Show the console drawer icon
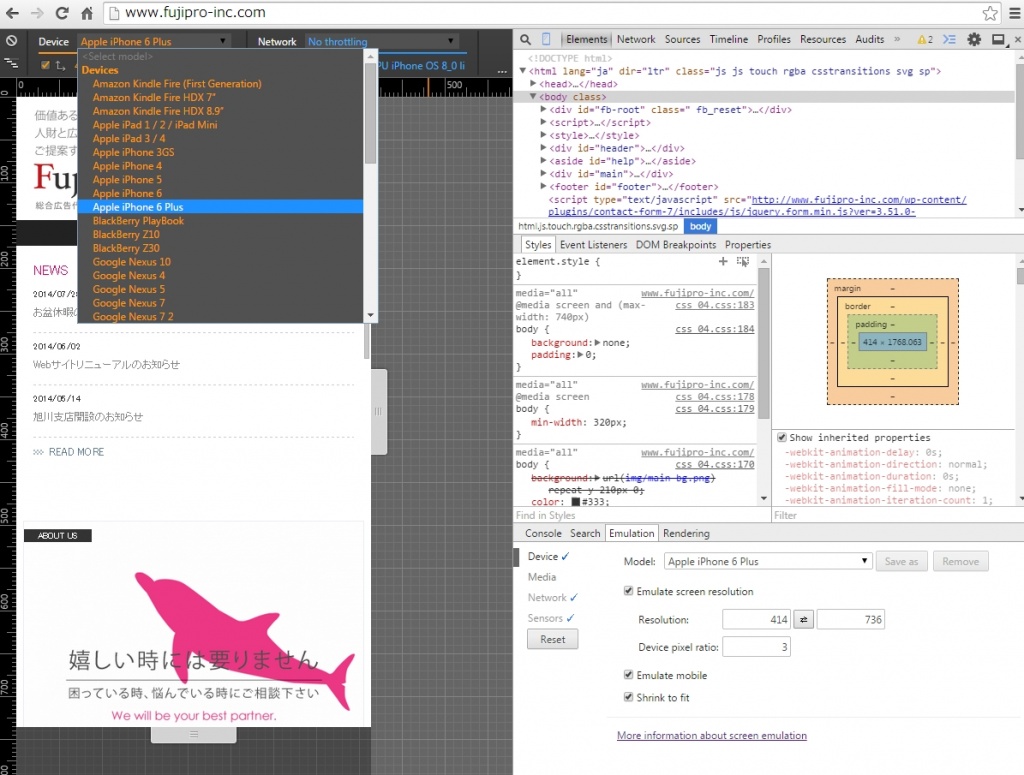The width and height of the screenshot is (1024, 775). [x=950, y=40]
